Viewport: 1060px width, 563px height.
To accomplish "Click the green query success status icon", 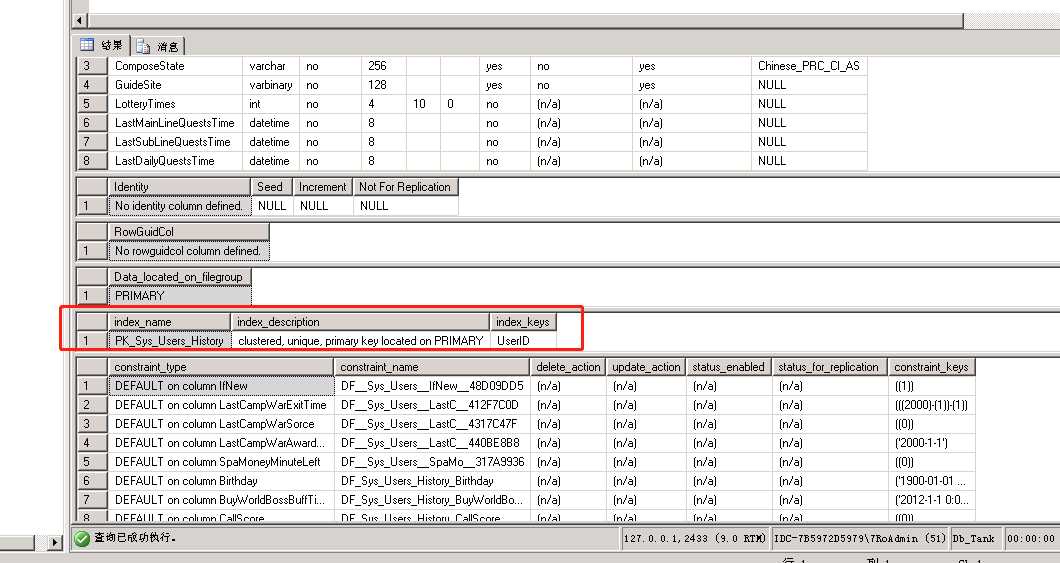I will pos(82,538).
